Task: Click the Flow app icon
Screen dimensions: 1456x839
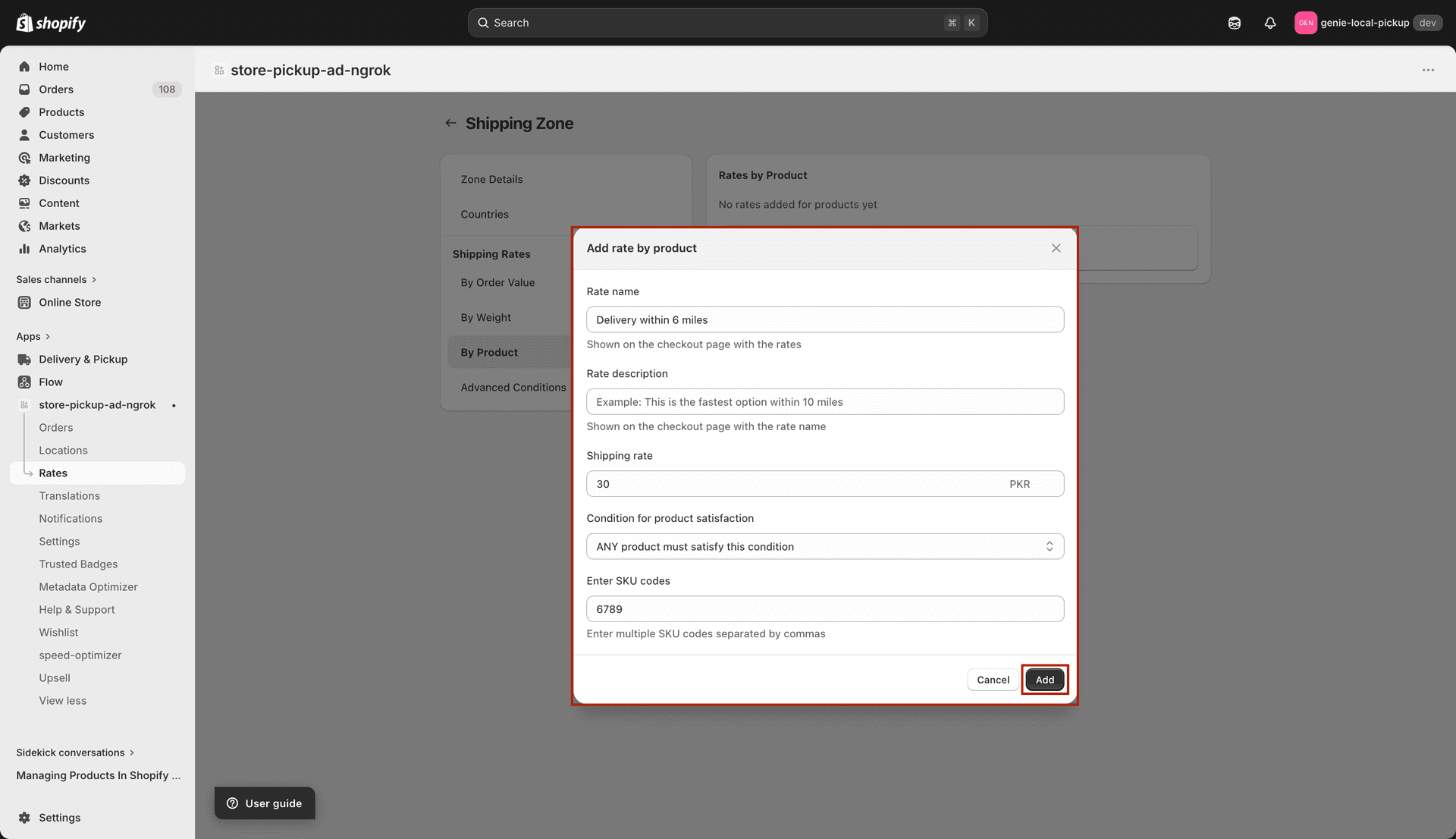Action: (24, 382)
